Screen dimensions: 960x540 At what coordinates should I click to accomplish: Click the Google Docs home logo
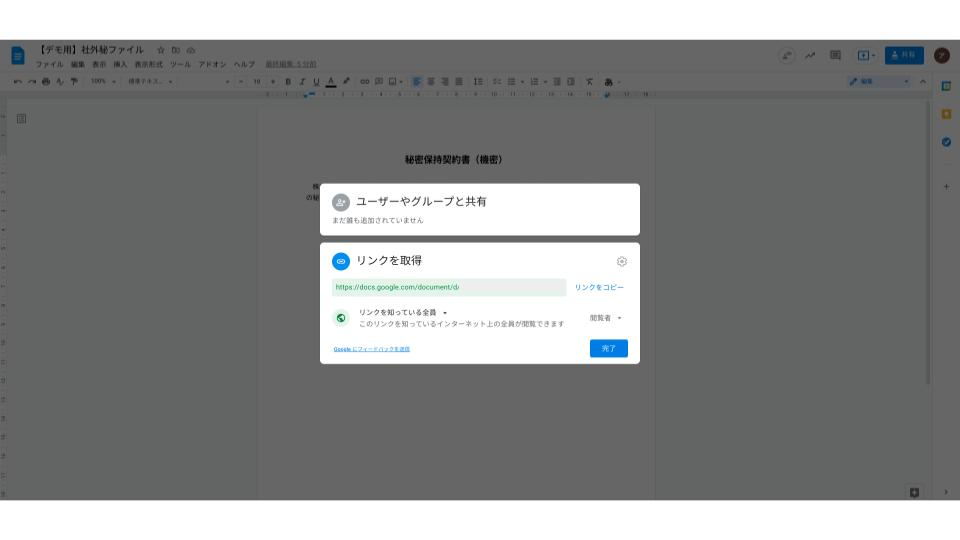[18, 56]
